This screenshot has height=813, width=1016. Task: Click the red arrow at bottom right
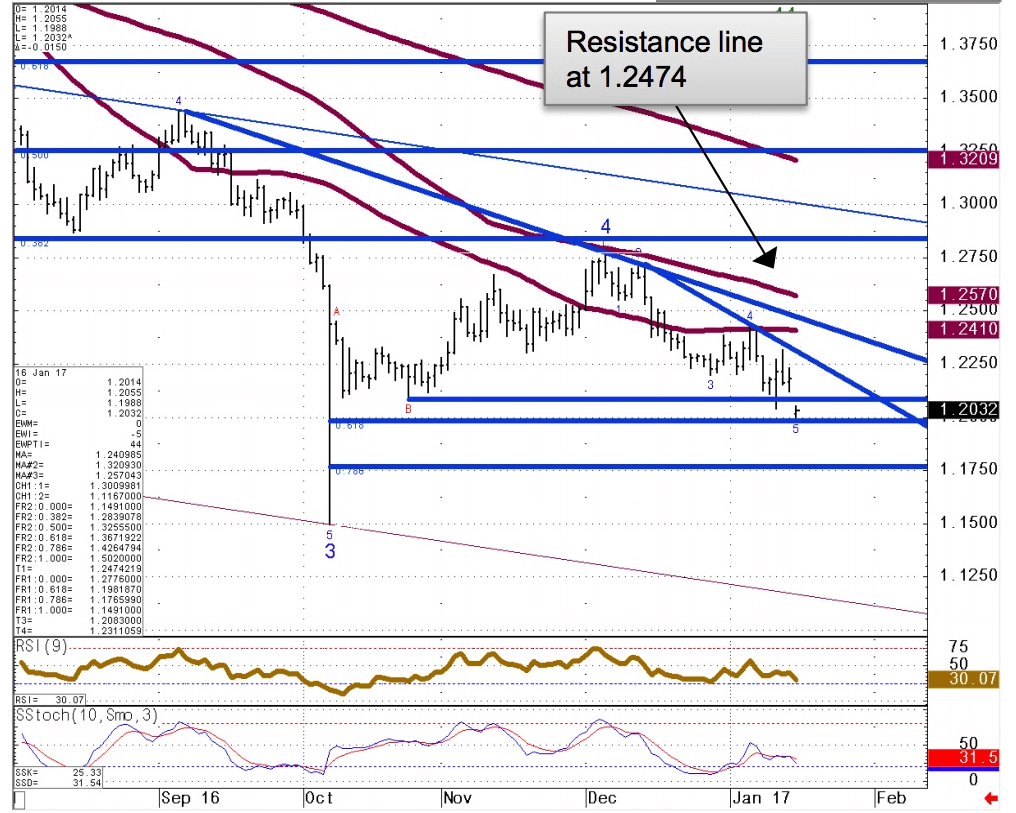(x=991, y=798)
